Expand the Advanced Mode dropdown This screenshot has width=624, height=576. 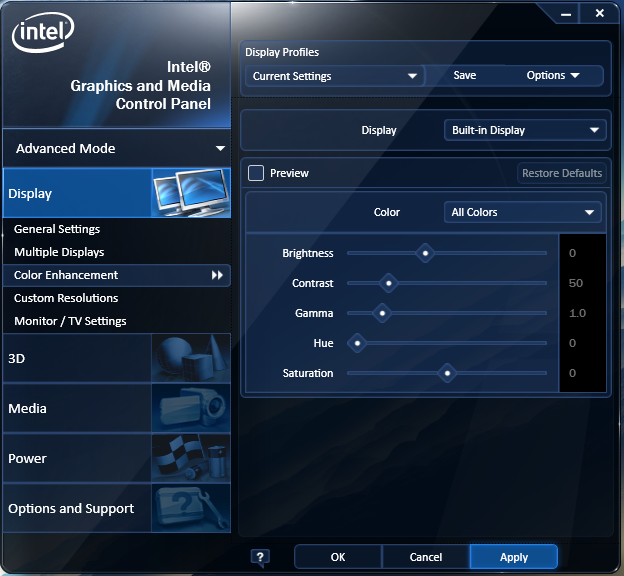[x=117, y=148]
